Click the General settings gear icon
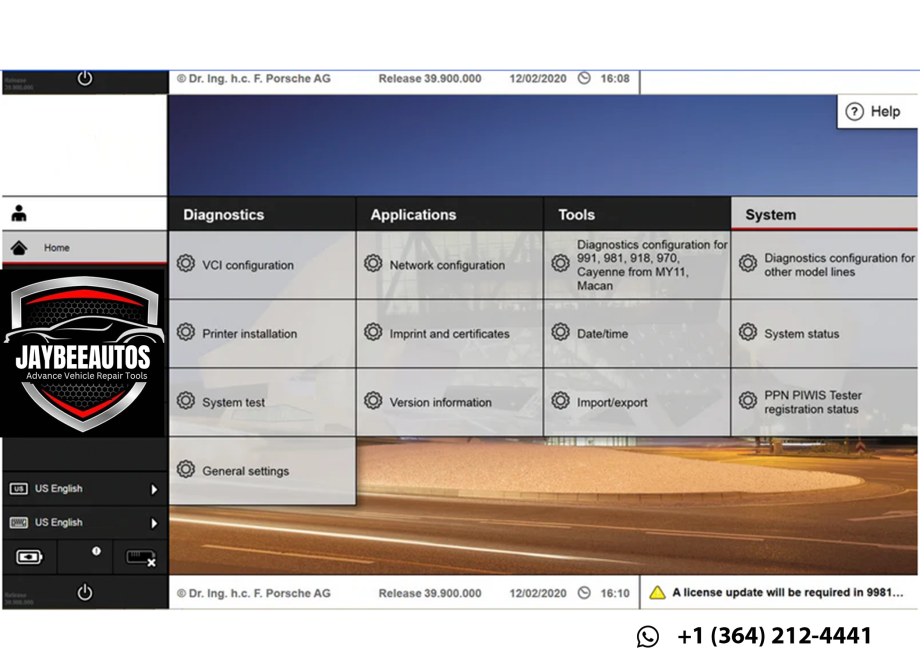This screenshot has height=657, width=920. tap(186, 469)
